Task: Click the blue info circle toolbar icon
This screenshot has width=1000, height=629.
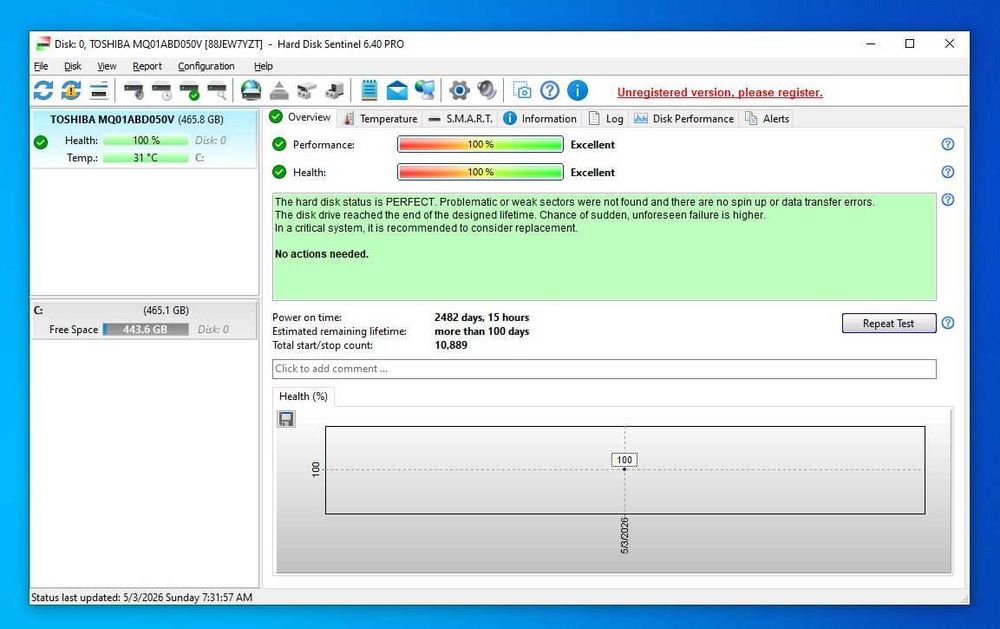Action: [x=577, y=91]
